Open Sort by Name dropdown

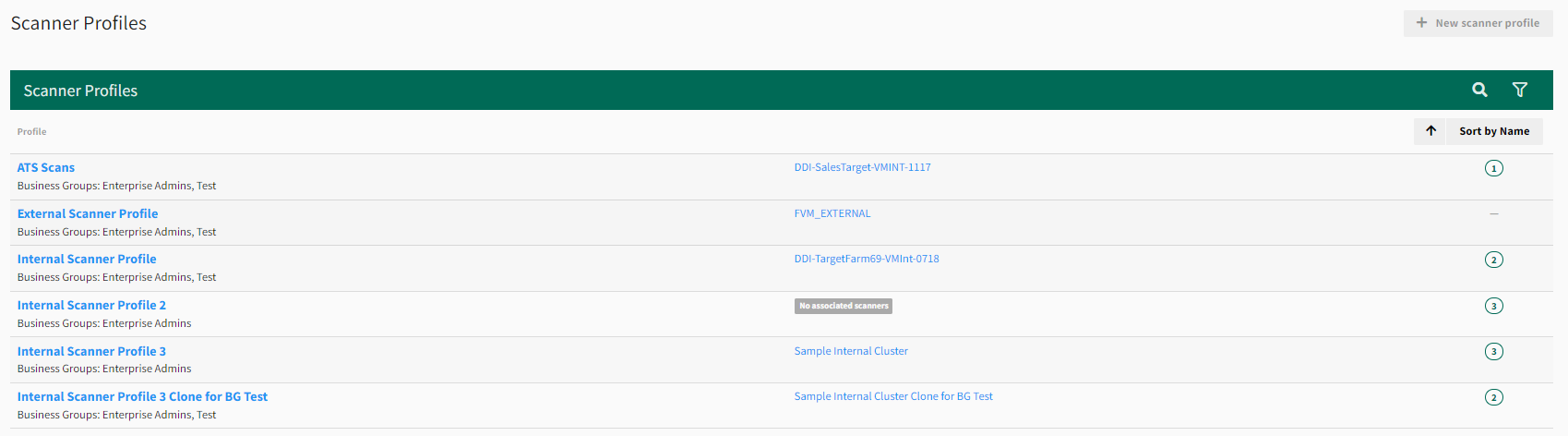tap(1493, 131)
